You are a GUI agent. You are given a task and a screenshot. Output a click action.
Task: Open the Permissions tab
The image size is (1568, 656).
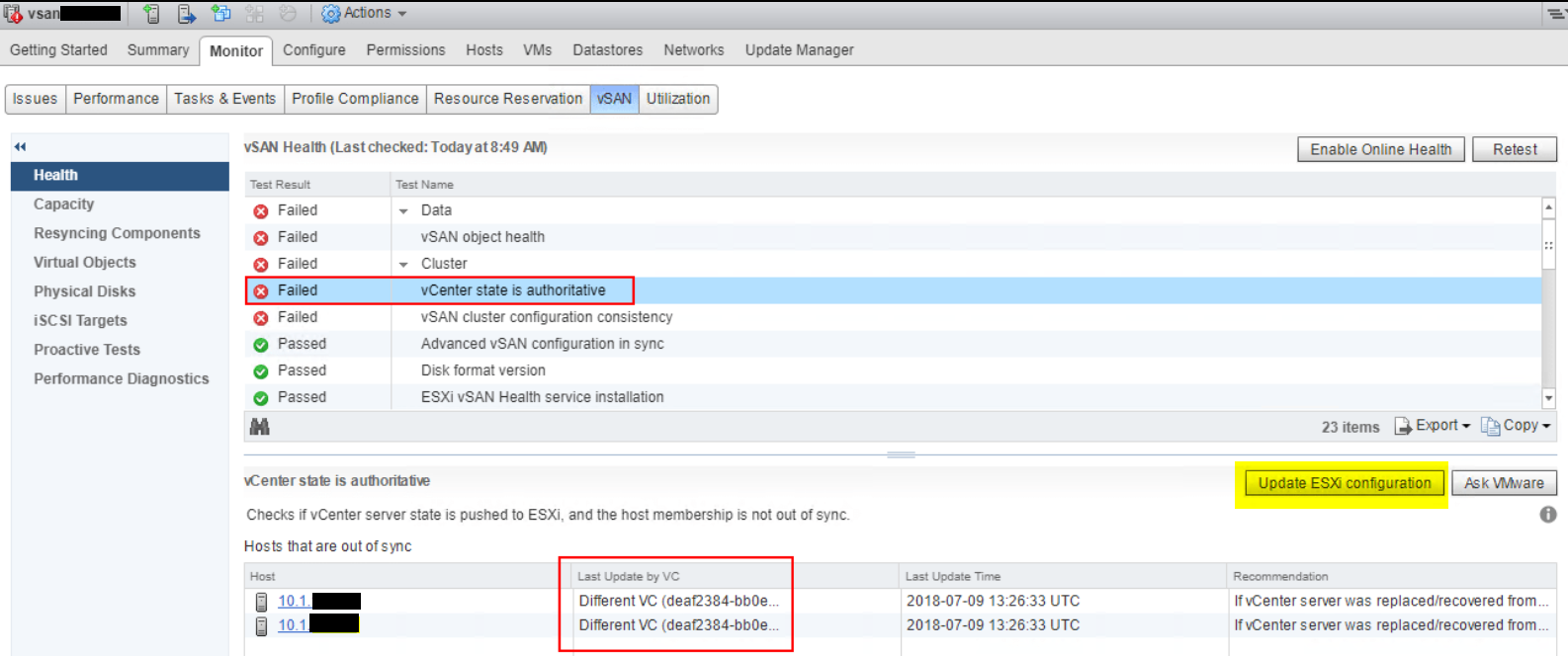click(x=405, y=50)
